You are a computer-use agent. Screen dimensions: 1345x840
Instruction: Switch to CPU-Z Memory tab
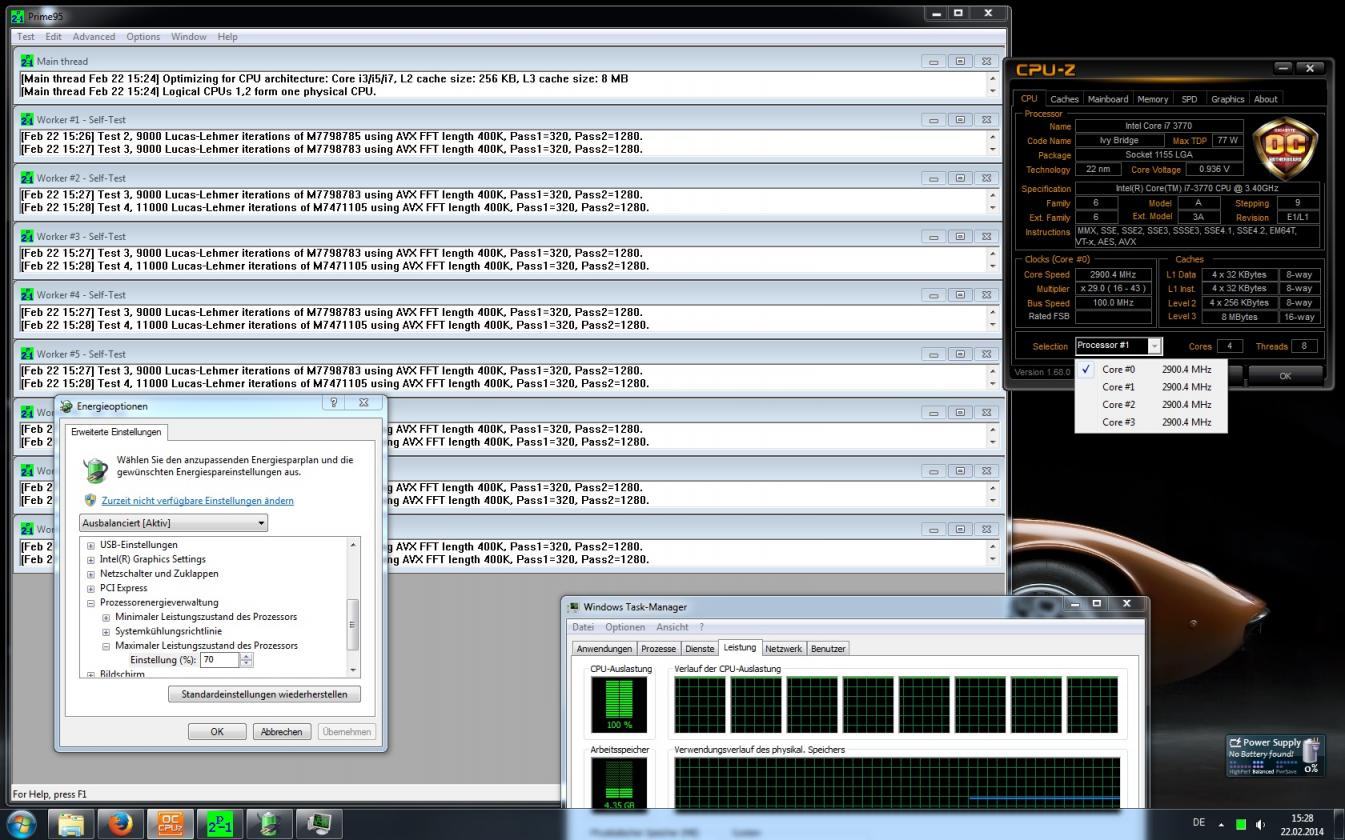click(1152, 99)
